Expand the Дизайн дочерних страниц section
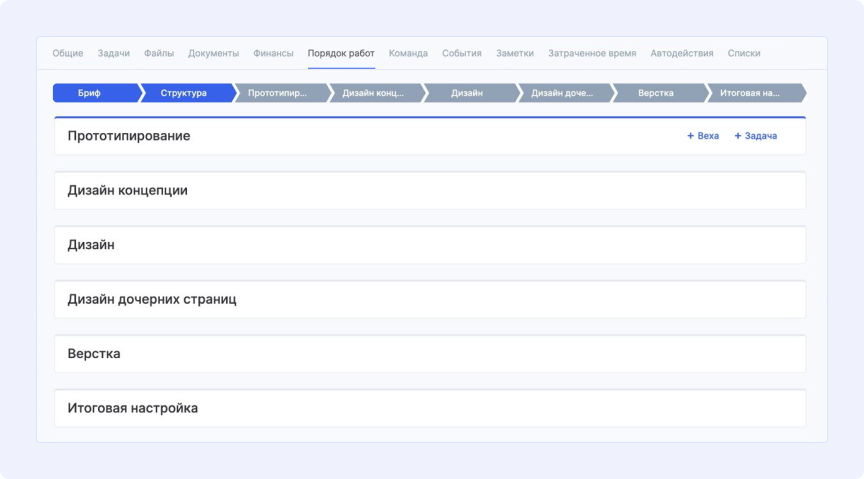The width and height of the screenshot is (864, 479). pos(152,299)
